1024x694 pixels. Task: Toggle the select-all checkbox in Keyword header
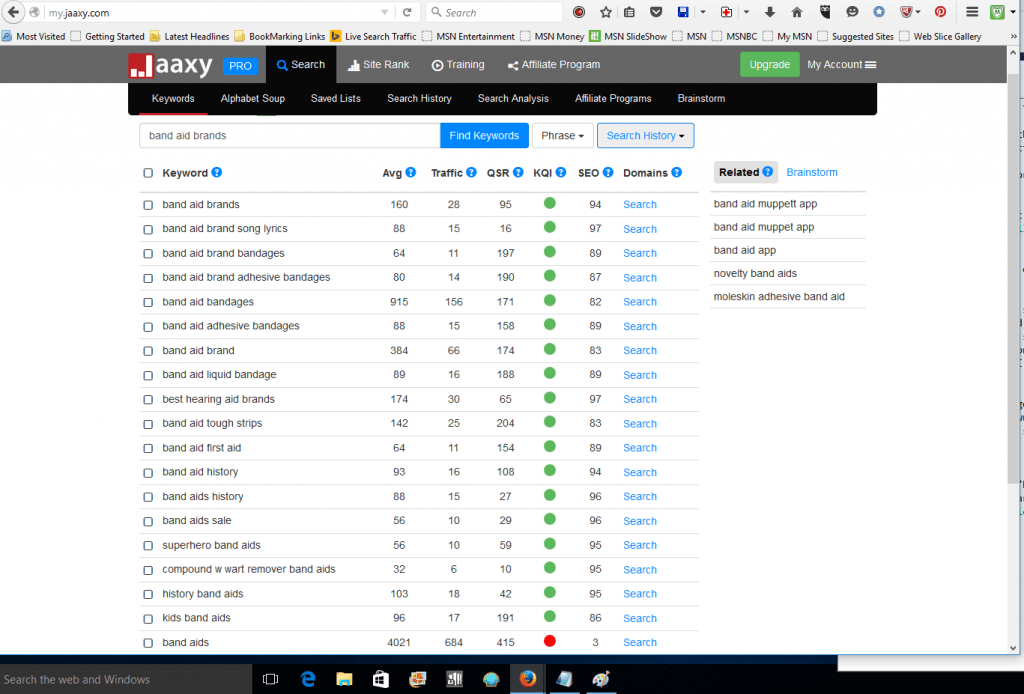pyautogui.click(x=148, y=173)
